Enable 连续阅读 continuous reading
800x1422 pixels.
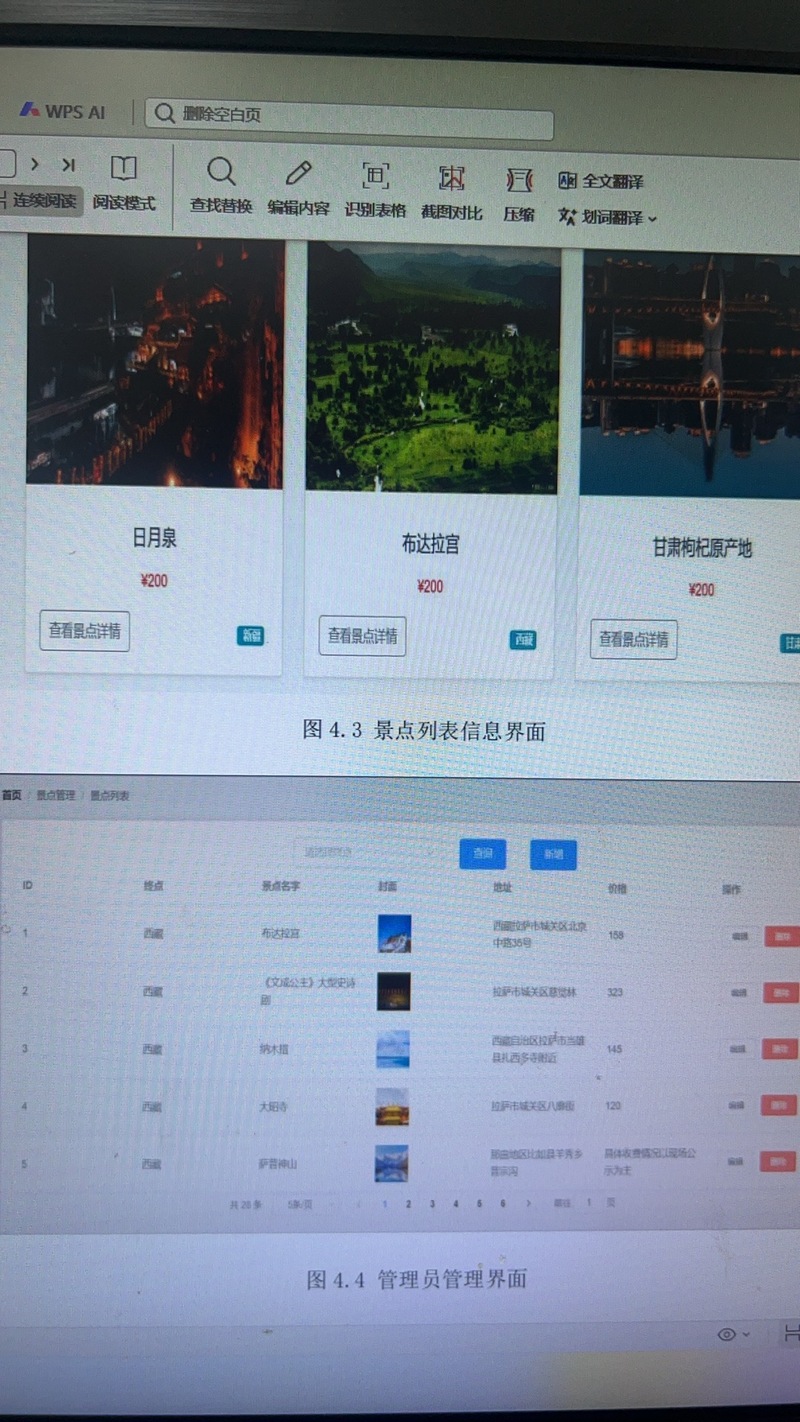pos(40,200)
